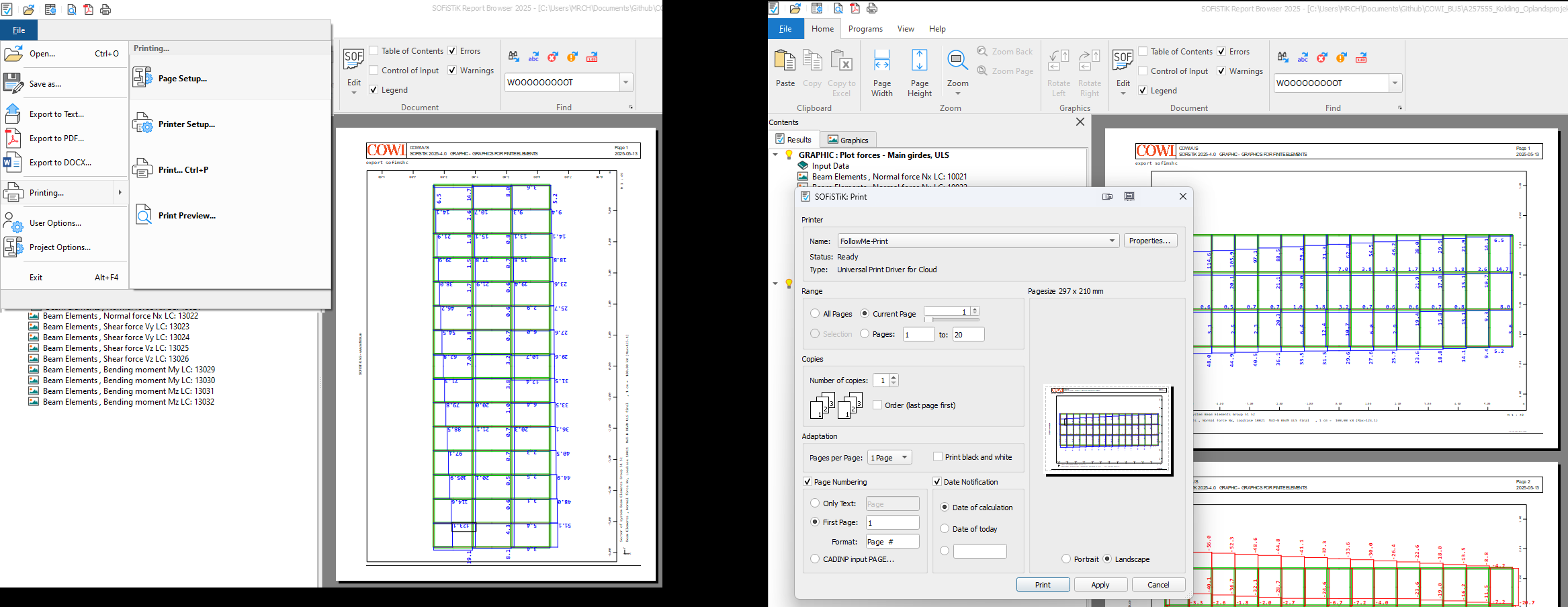
Task: Click the SOF Edit icon in the left window
Action: tap(353, 59)
